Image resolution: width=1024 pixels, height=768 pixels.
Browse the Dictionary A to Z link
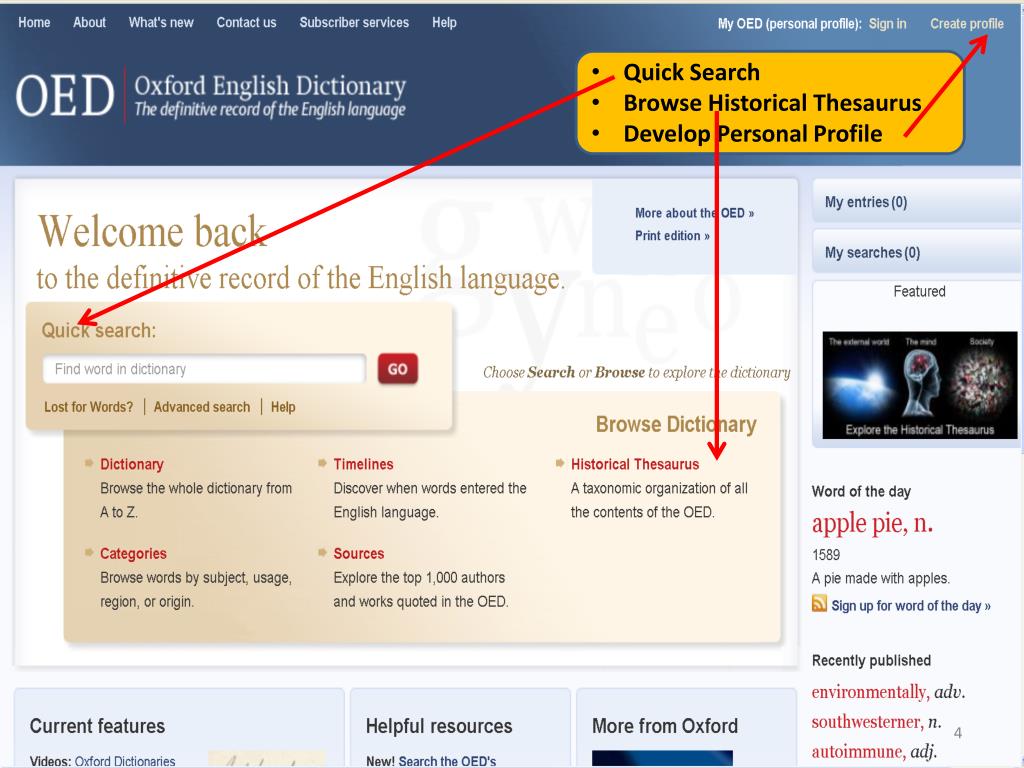[131, 464]
